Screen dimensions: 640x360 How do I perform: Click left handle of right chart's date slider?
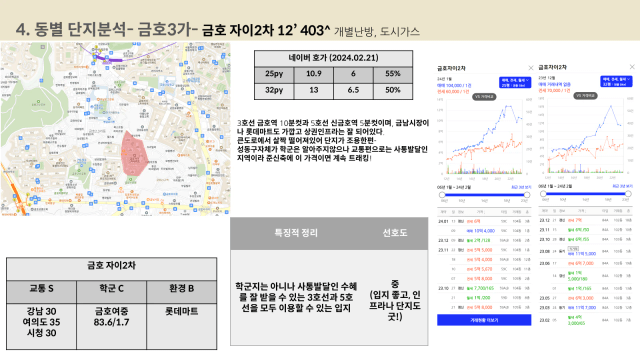coord(543,193)
